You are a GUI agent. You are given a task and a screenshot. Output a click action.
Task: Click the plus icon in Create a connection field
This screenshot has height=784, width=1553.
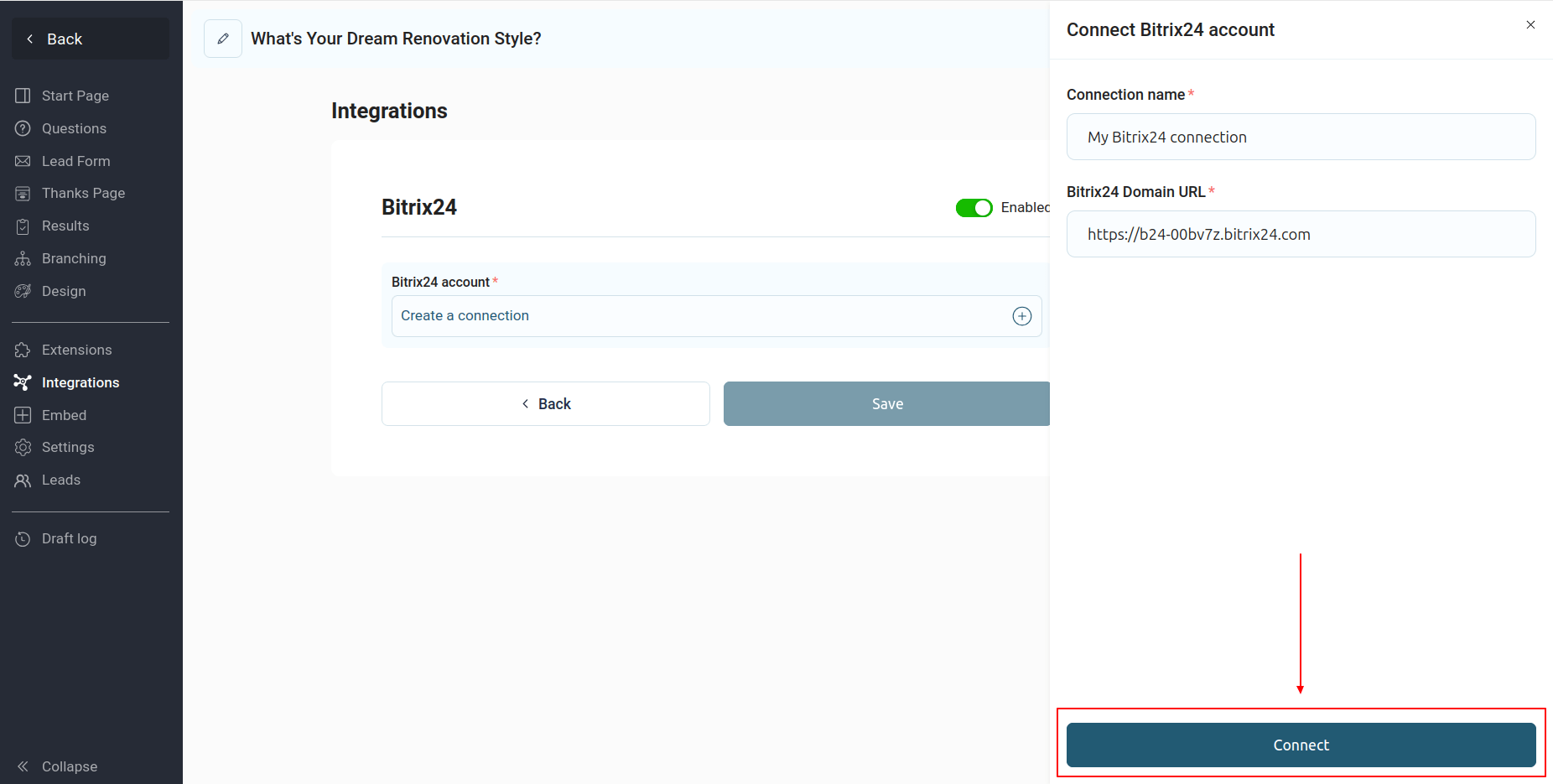[1021, 316]
